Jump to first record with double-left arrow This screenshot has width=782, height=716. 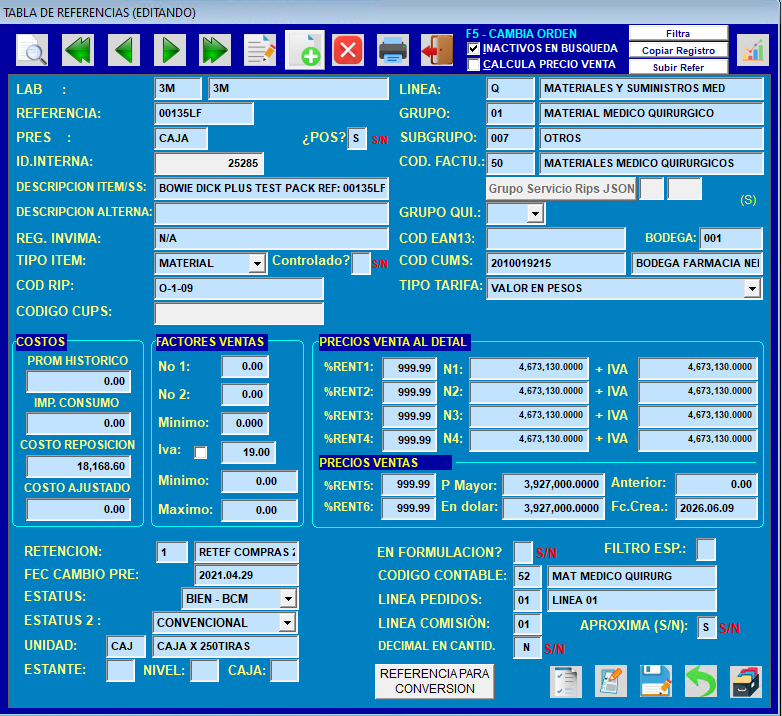click(x=78, y=50)
